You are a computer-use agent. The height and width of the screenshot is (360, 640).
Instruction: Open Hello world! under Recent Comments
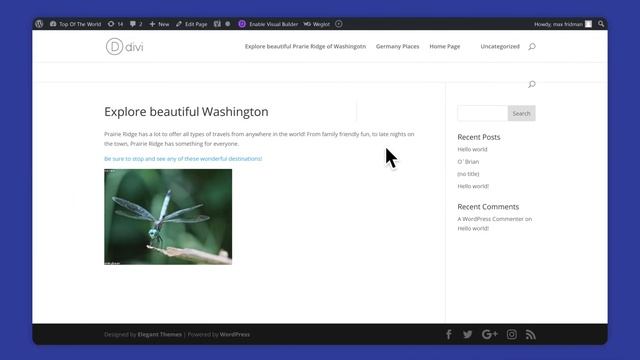point(473,229)
